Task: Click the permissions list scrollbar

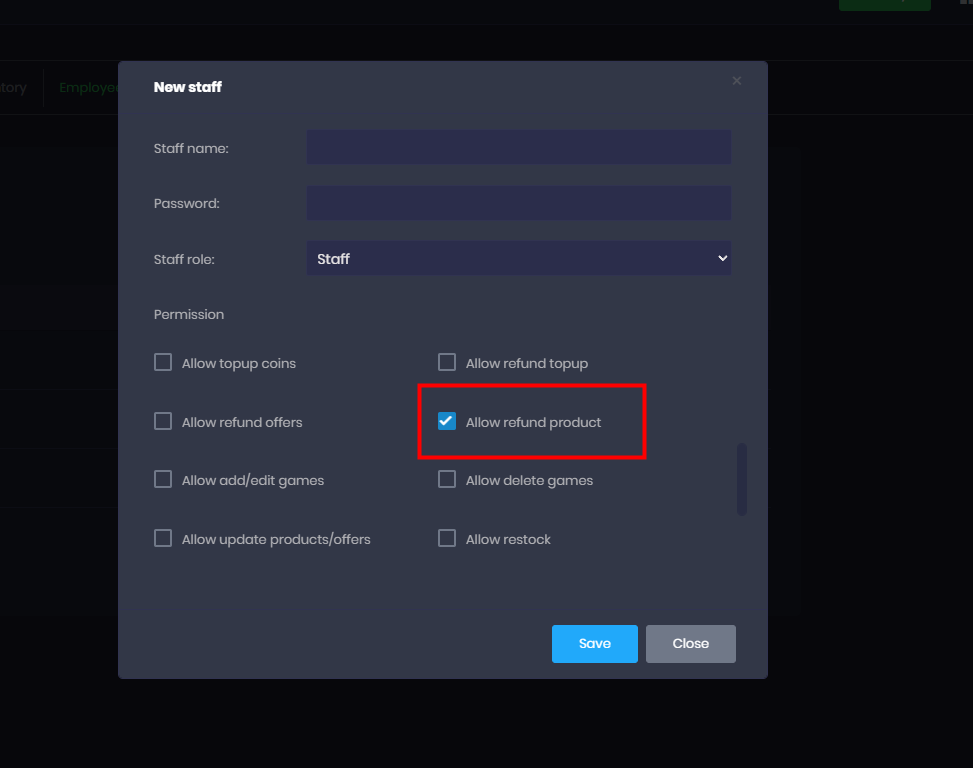Action: [x=742, y=480]
